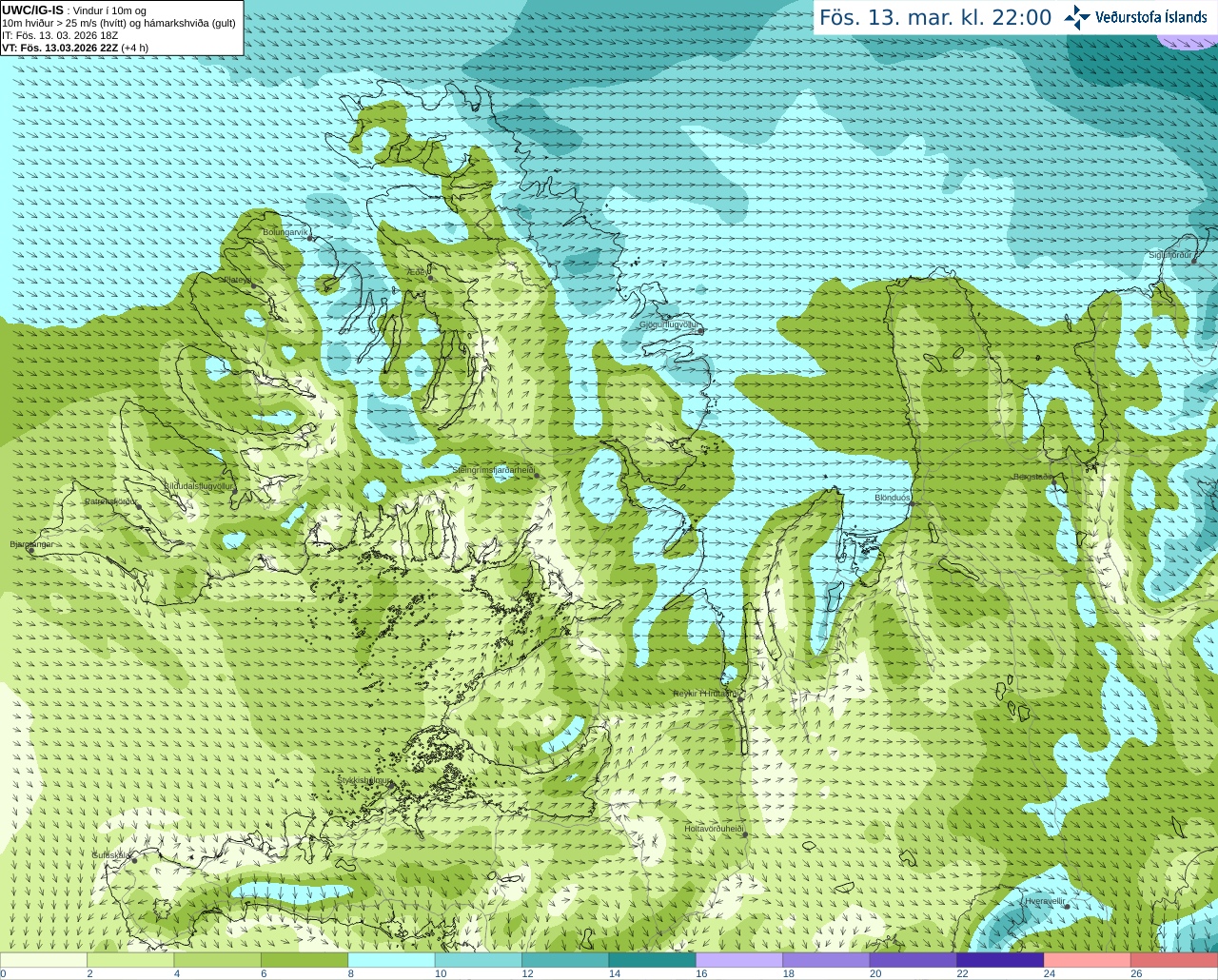Select the 2–4 light green legend swatch
The height and width of the screenshot is (980, 1218).
[x=130, y=960]
